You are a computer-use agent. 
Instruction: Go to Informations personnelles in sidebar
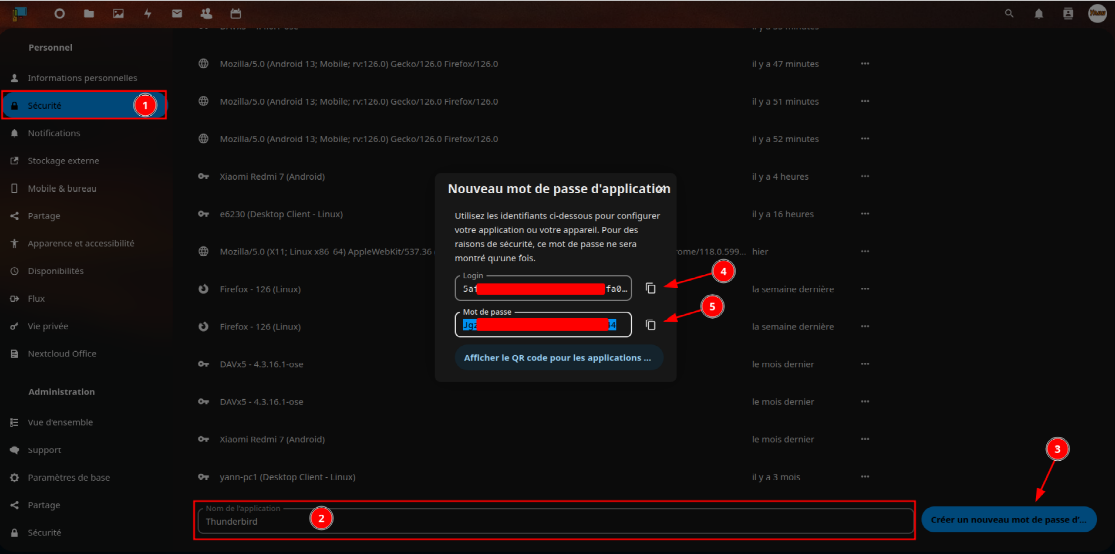click(x=82, y=78)
